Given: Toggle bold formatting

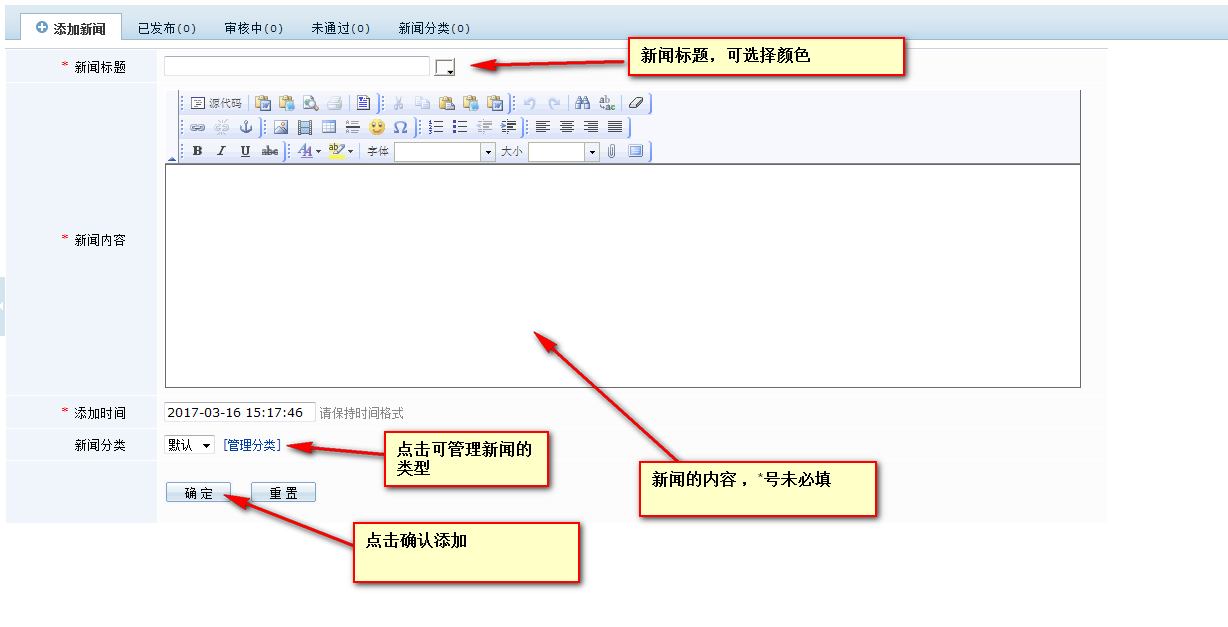Looking at the screenshot, I should (x=197, y=151).
